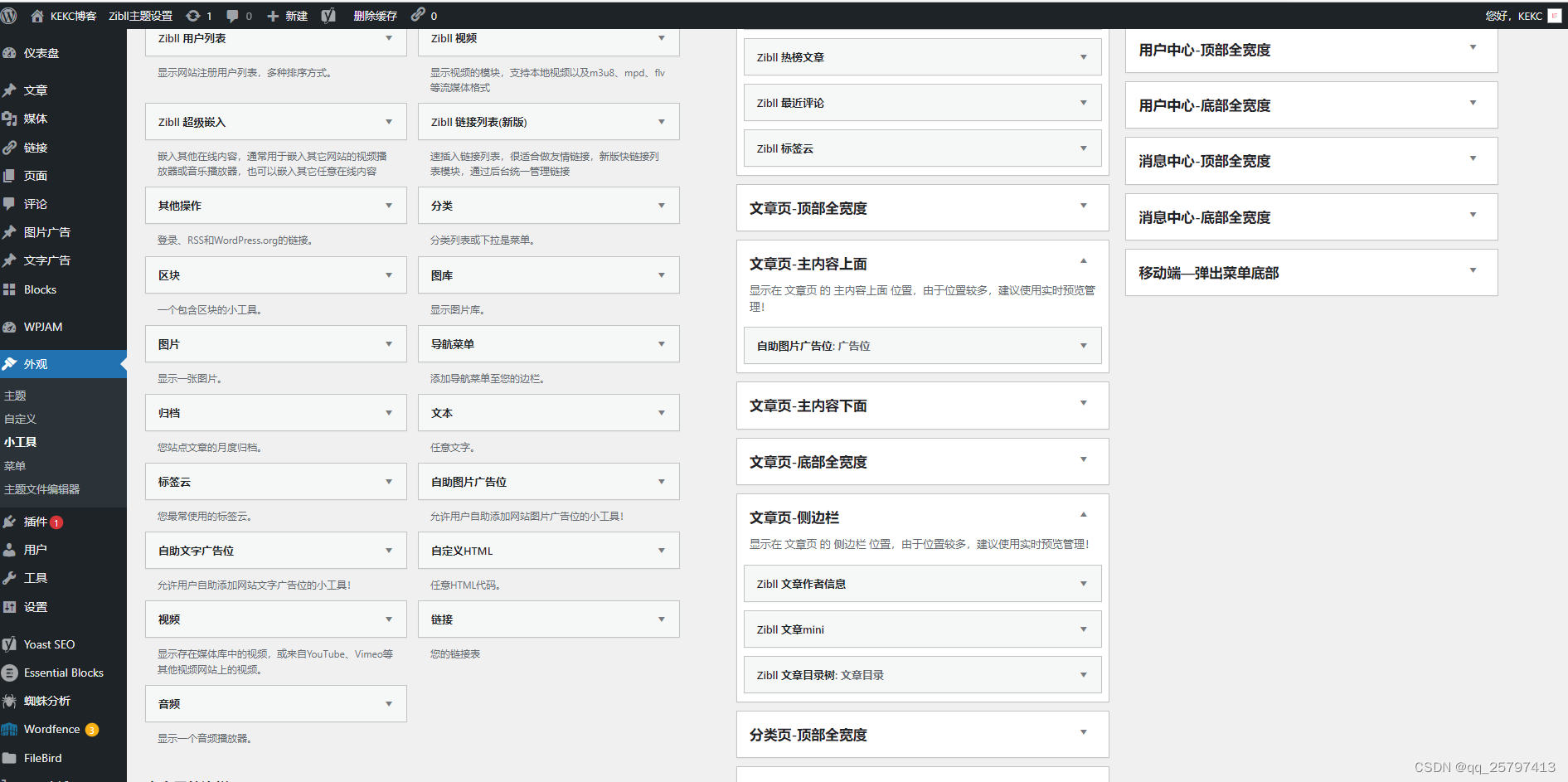The image size is (1568, 782).
Task: Open the 外观 menu item
Action: 63,364
